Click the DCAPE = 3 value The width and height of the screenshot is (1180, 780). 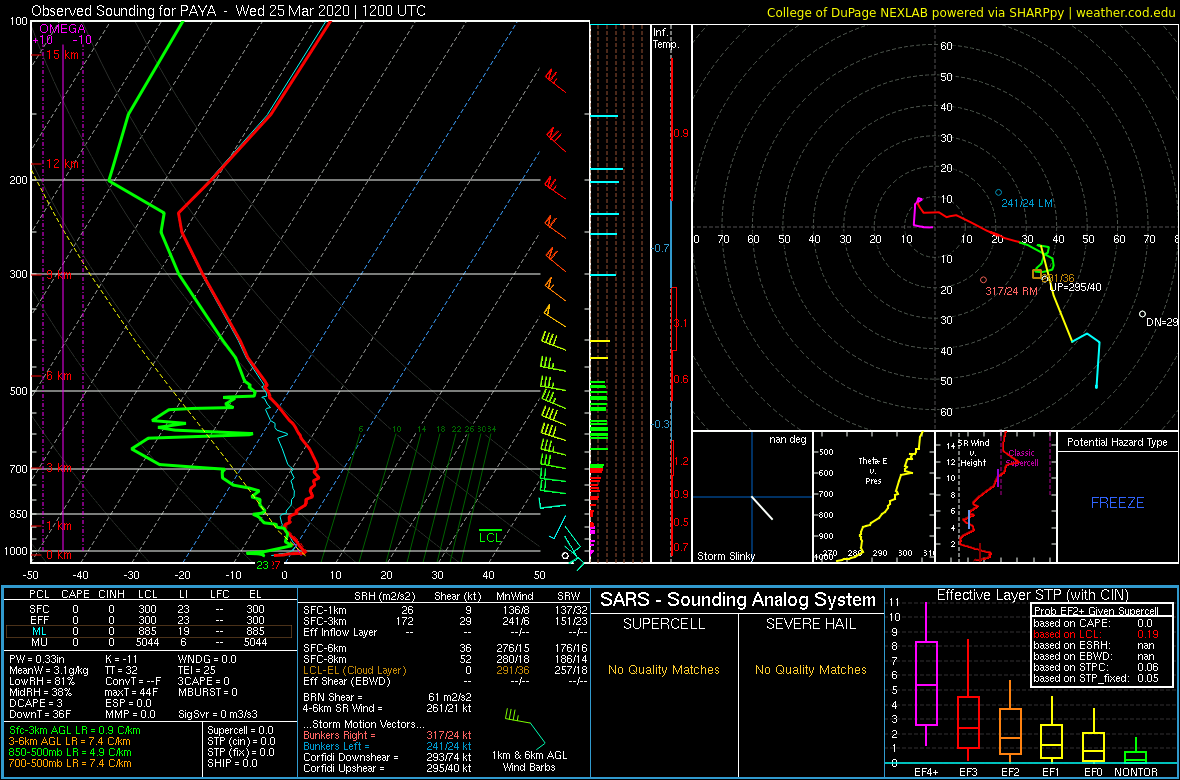(x=37, y=705)
